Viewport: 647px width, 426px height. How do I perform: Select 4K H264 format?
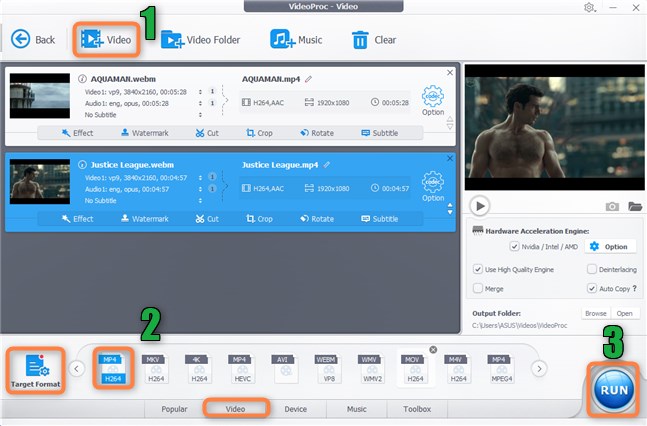click(199, 368)
